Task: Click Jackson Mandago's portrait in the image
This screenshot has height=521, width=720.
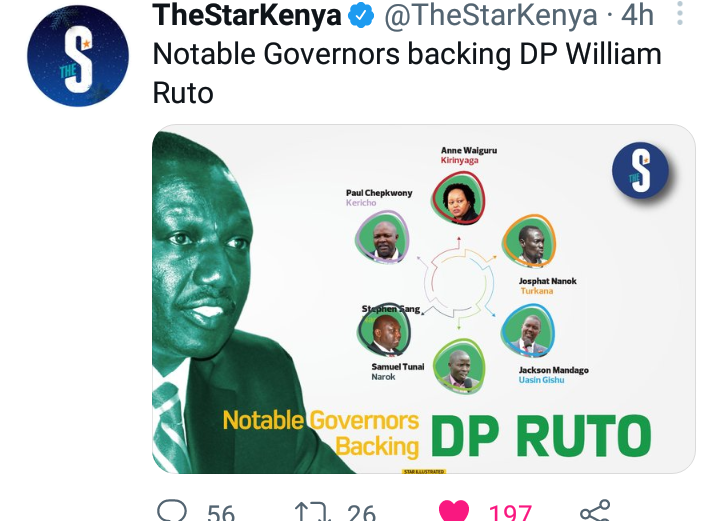Action: pyautogui.click(x=528, y=331)
